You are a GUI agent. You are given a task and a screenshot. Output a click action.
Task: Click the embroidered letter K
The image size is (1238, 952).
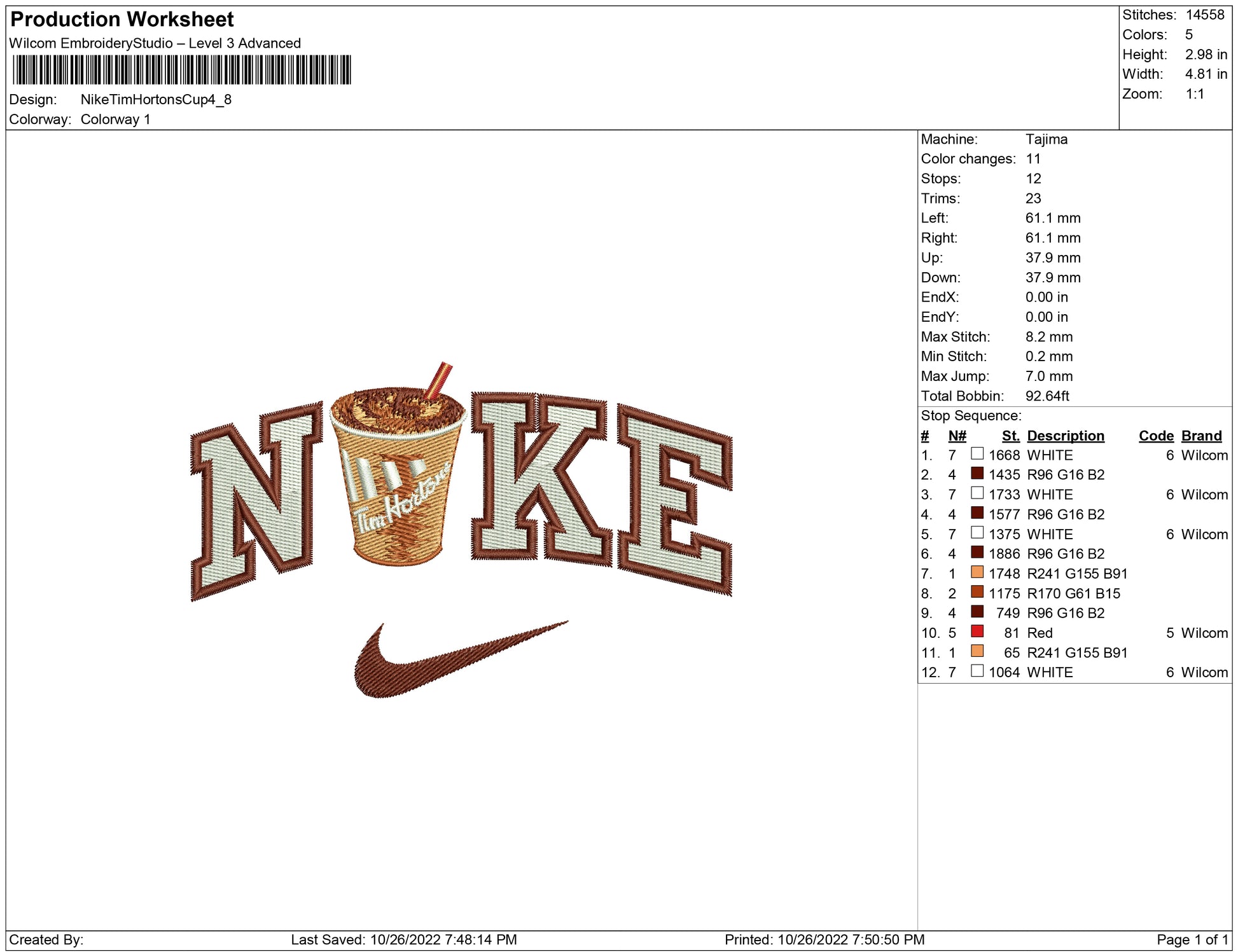541,480
